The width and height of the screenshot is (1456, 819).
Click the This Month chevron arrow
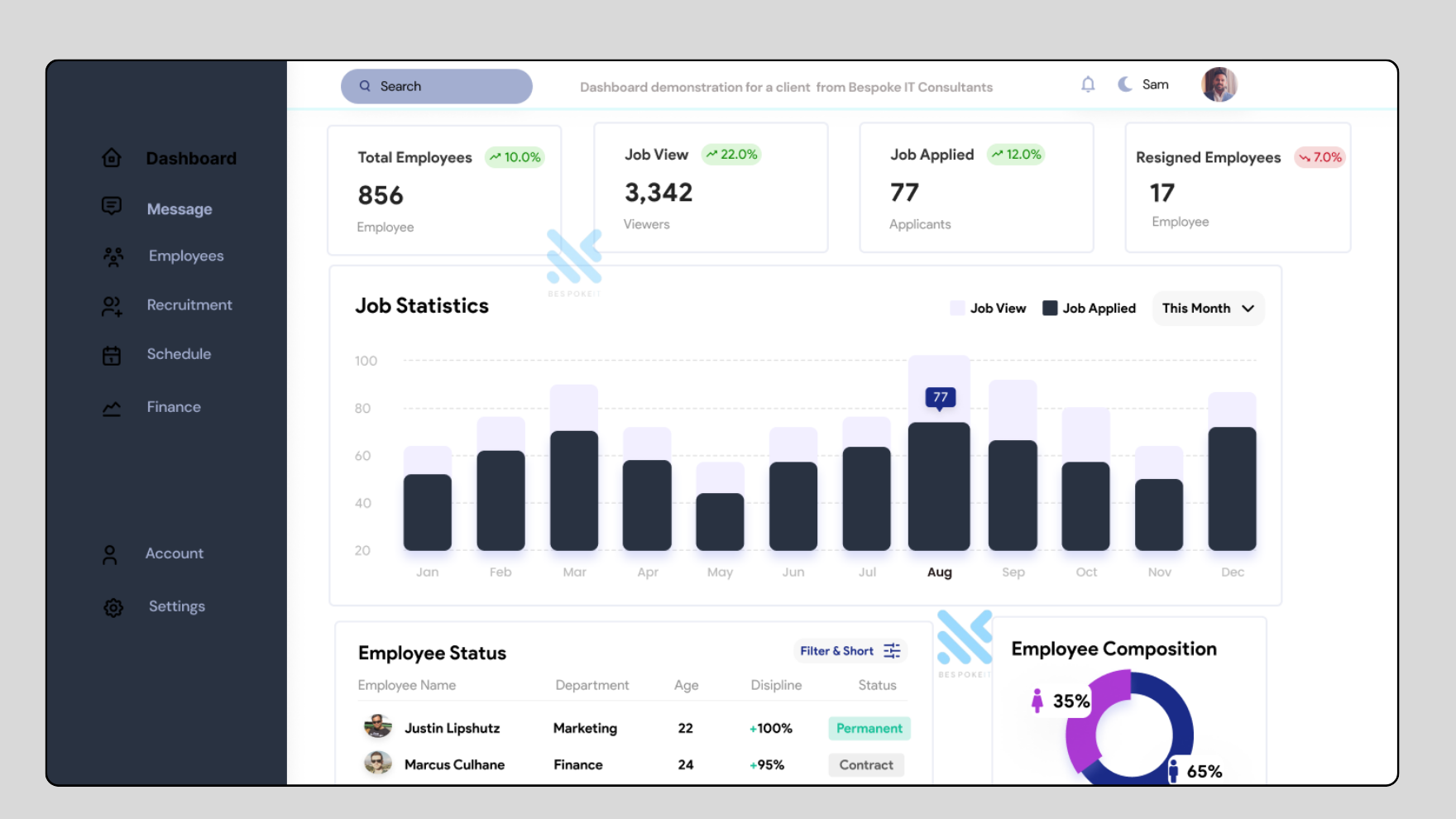[1248, 309]
